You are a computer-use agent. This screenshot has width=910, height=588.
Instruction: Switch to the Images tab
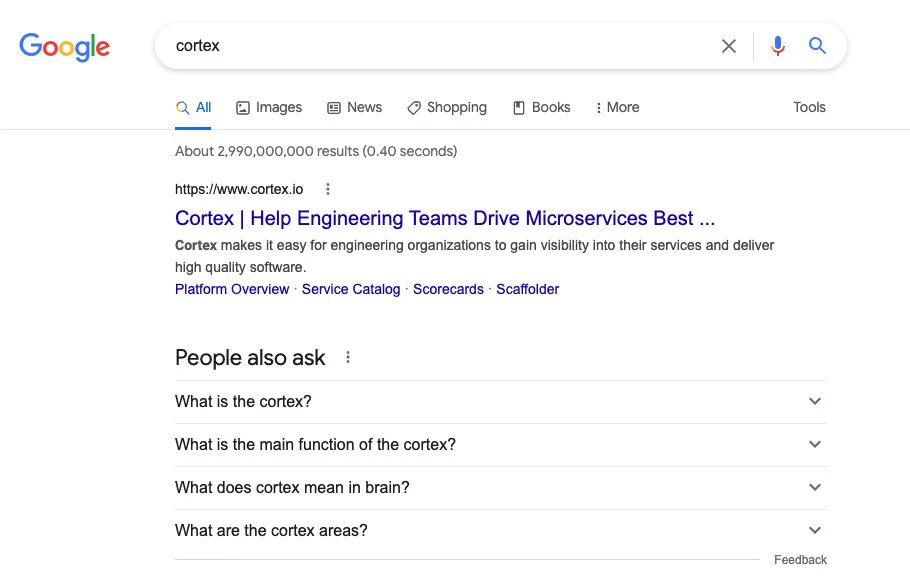(269, 107)
